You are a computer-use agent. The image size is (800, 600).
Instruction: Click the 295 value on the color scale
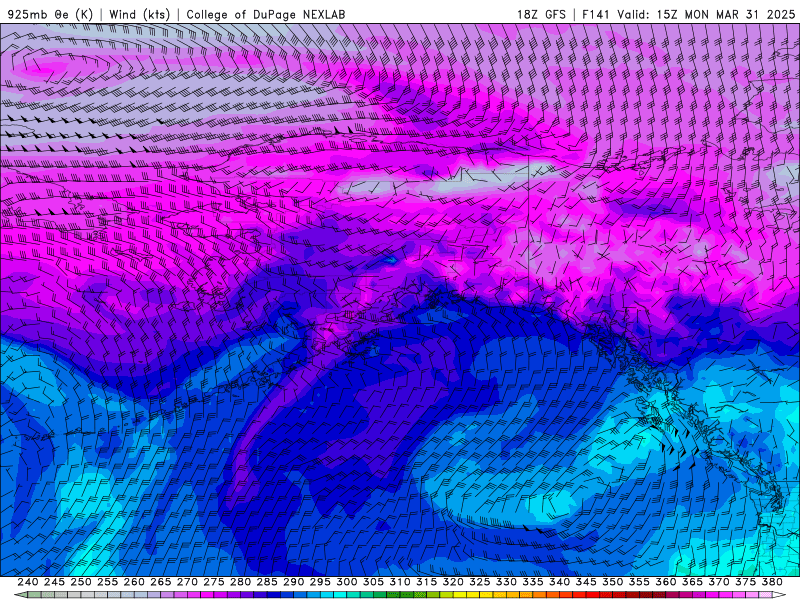[320, 582]
